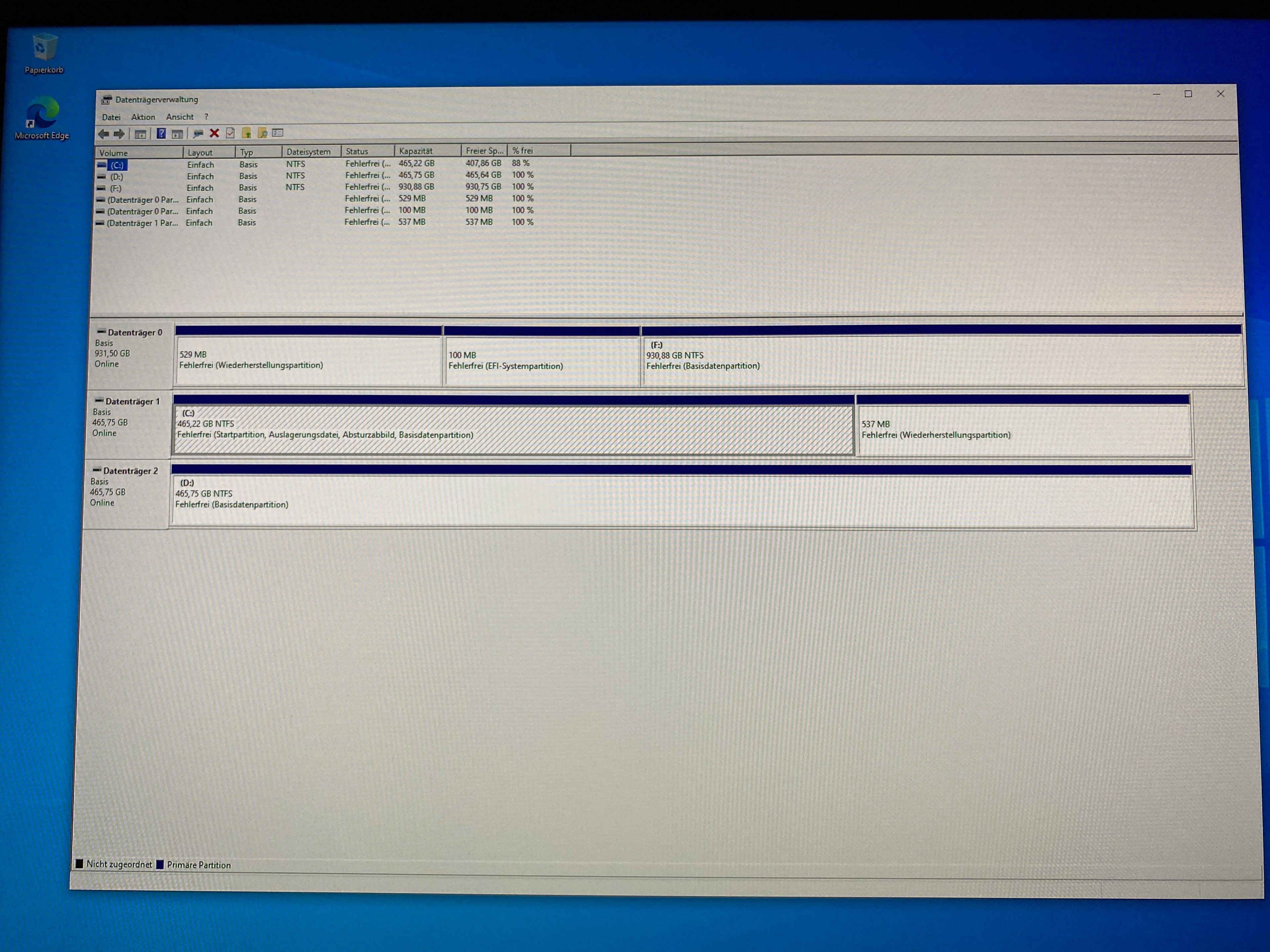Open the Ansicht menu
This screenshot has width=1270, height=952.
tap(180, 116)
